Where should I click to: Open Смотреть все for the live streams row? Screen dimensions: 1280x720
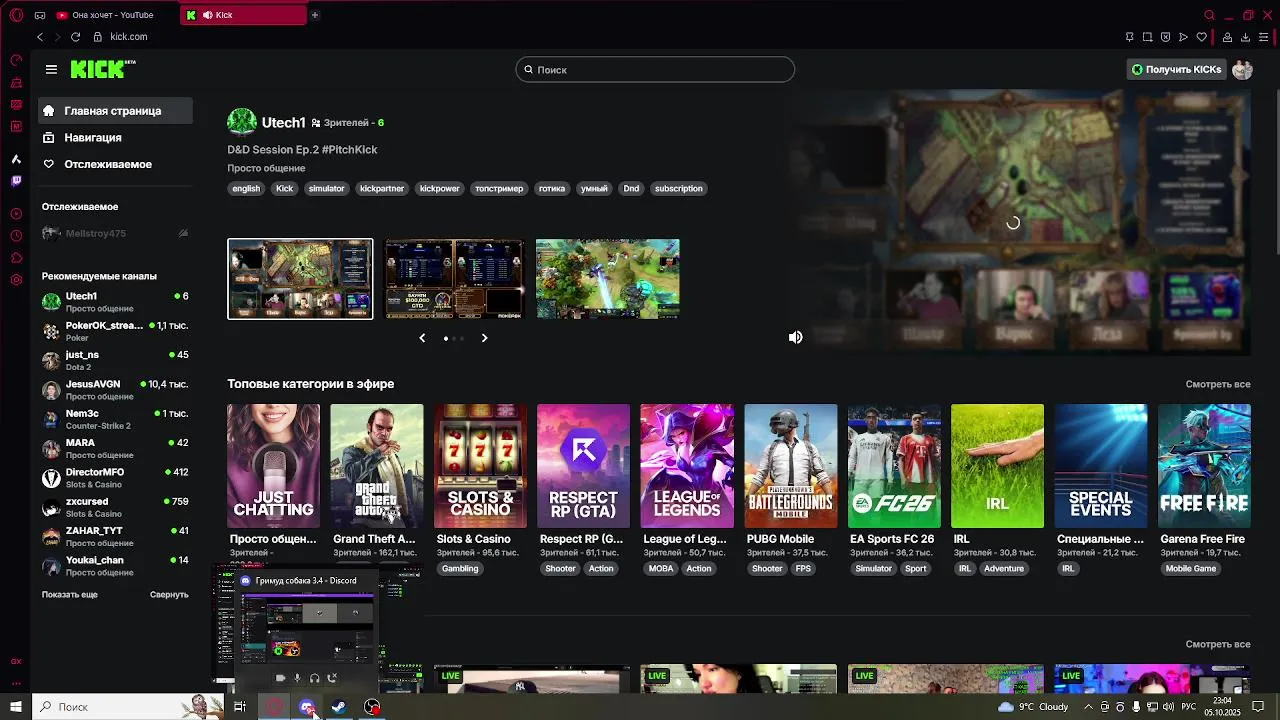click(1218, 644)
